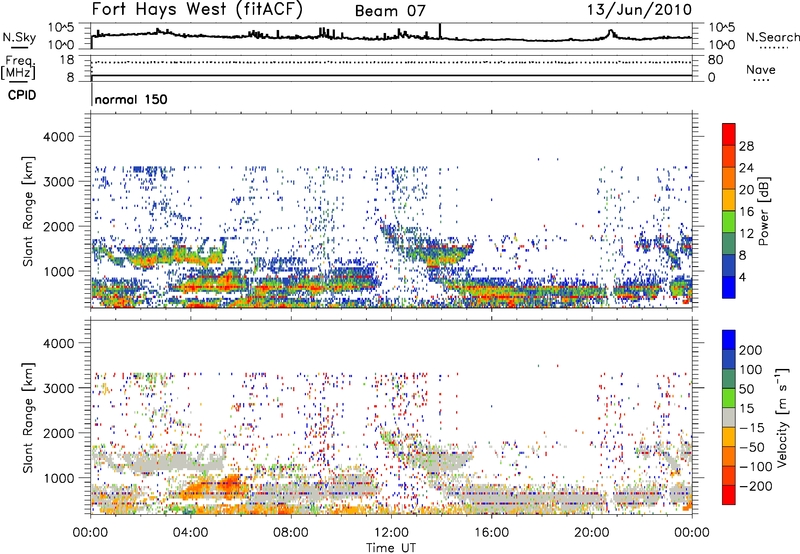This screenshot has width=800, height=554.
Task: Click the '16:00' time tick label
Action: click(x=491, y=533)
